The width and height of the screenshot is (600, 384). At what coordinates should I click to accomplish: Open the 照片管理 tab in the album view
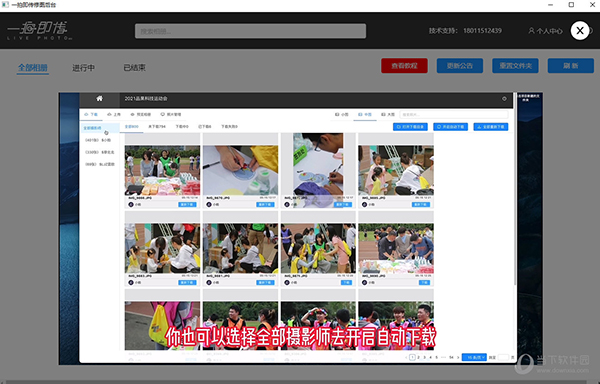(x=171, y=114)
